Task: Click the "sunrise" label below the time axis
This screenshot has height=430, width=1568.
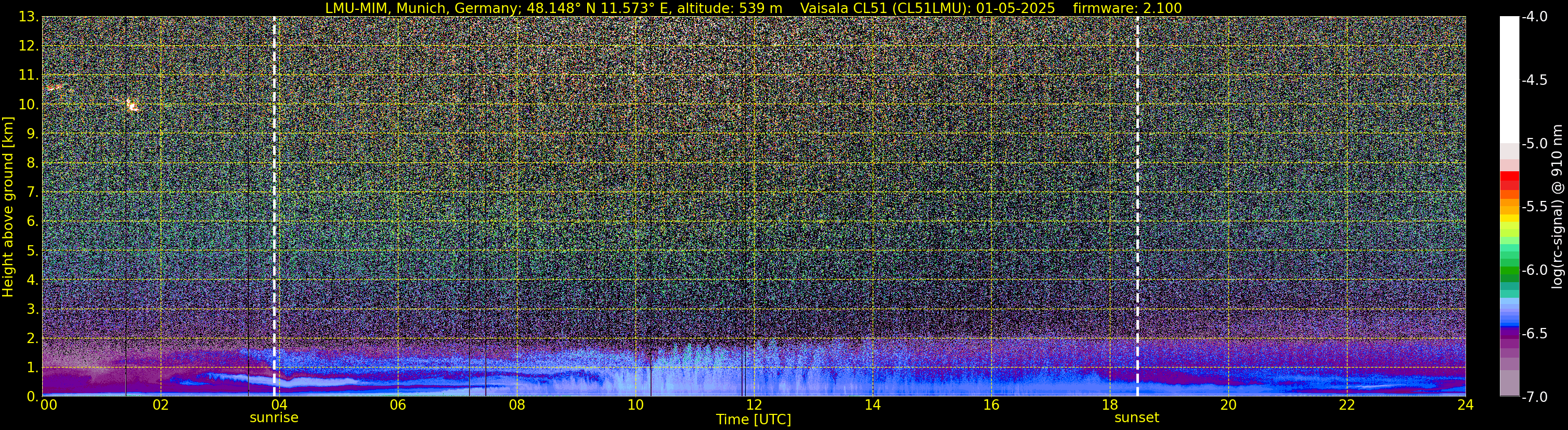Action: tap(274, 418)
